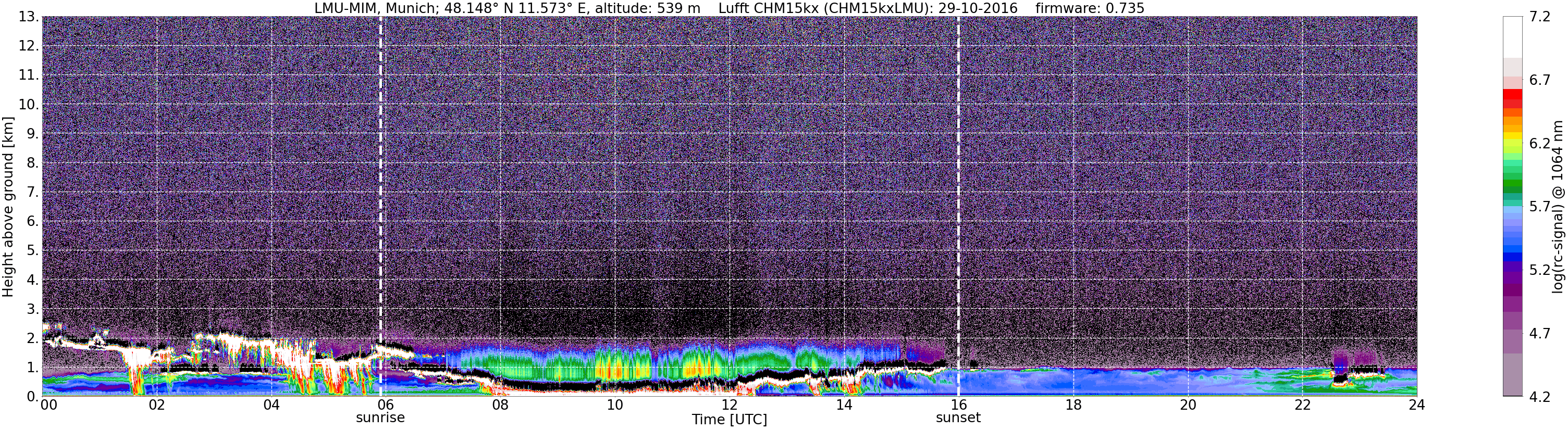Image resolution: width=1568 pixels, height=430 pixels.
Task: Click the 12. tick label on height axis
Action: [x=29, y=46]
